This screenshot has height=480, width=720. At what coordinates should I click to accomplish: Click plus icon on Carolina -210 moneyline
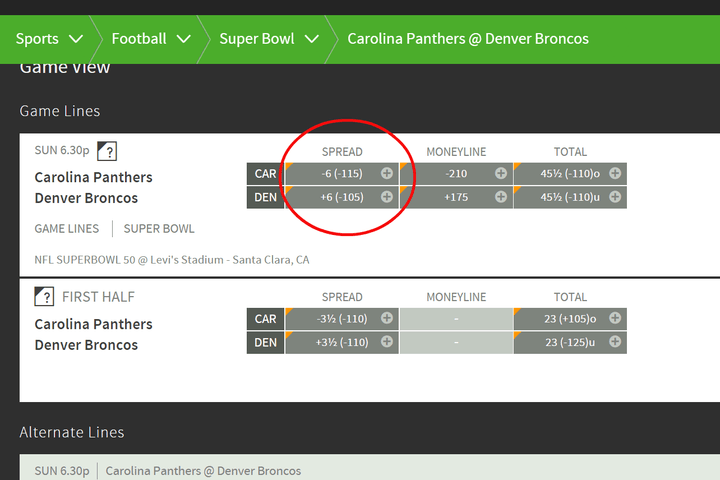[x=501, y=173]
